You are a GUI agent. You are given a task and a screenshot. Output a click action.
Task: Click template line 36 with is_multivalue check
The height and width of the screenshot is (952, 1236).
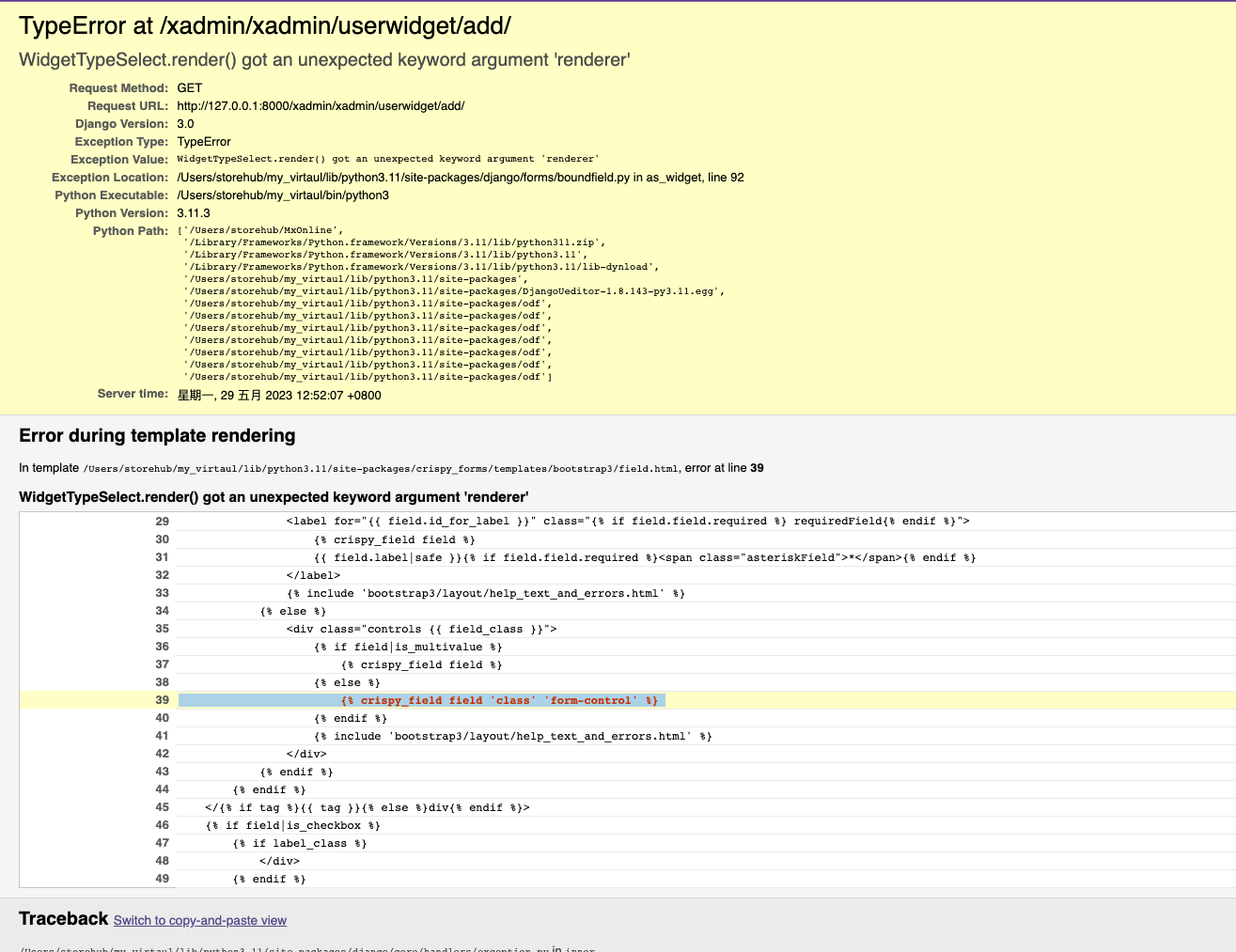pyautogui.click(x=408, y=647)
